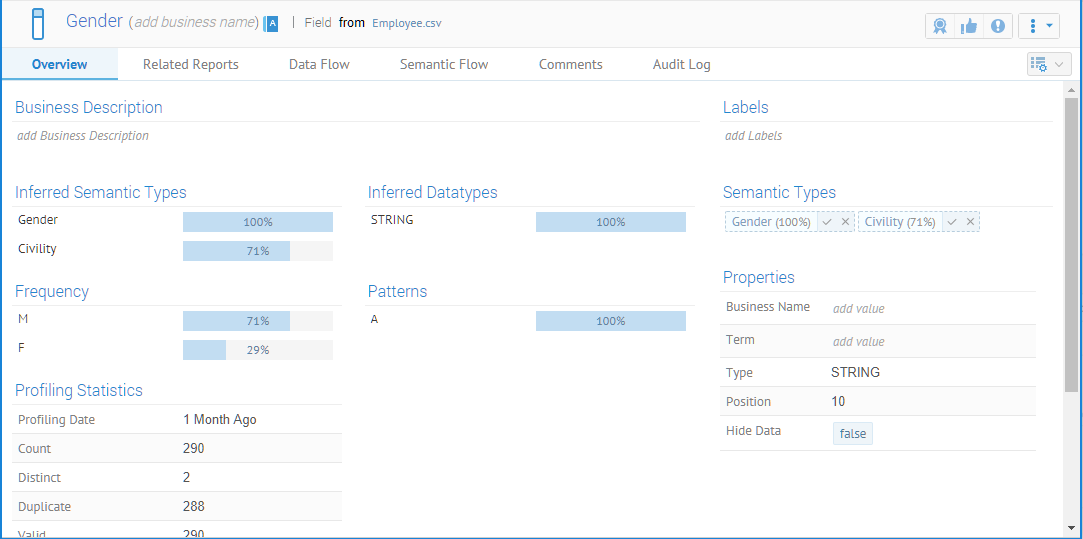1083x539 pixels.
Task: Switch to the Related Reports tab
Action: (190, 64)
